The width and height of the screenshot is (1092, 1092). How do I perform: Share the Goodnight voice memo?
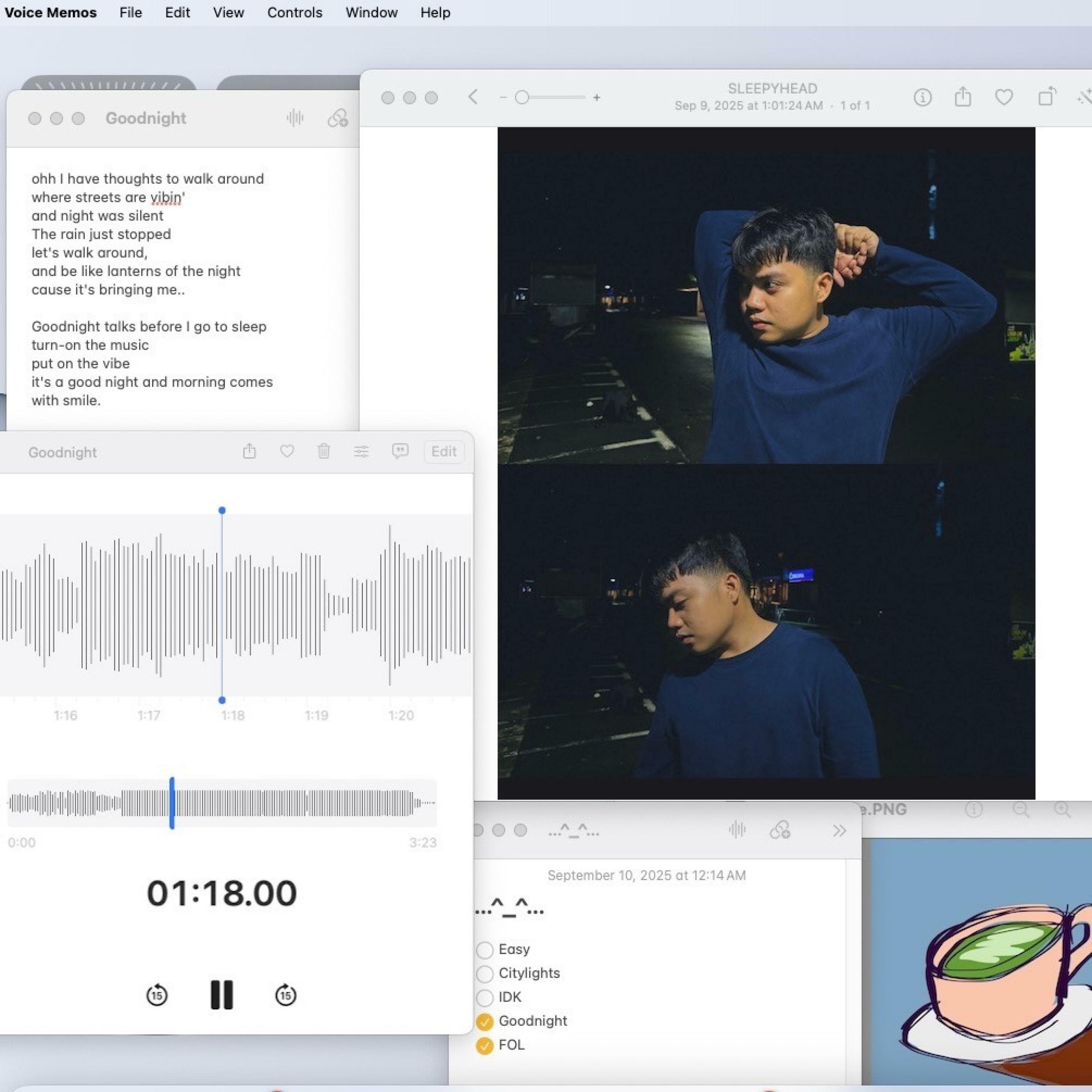pyautogui.click(x=249, y=451)
